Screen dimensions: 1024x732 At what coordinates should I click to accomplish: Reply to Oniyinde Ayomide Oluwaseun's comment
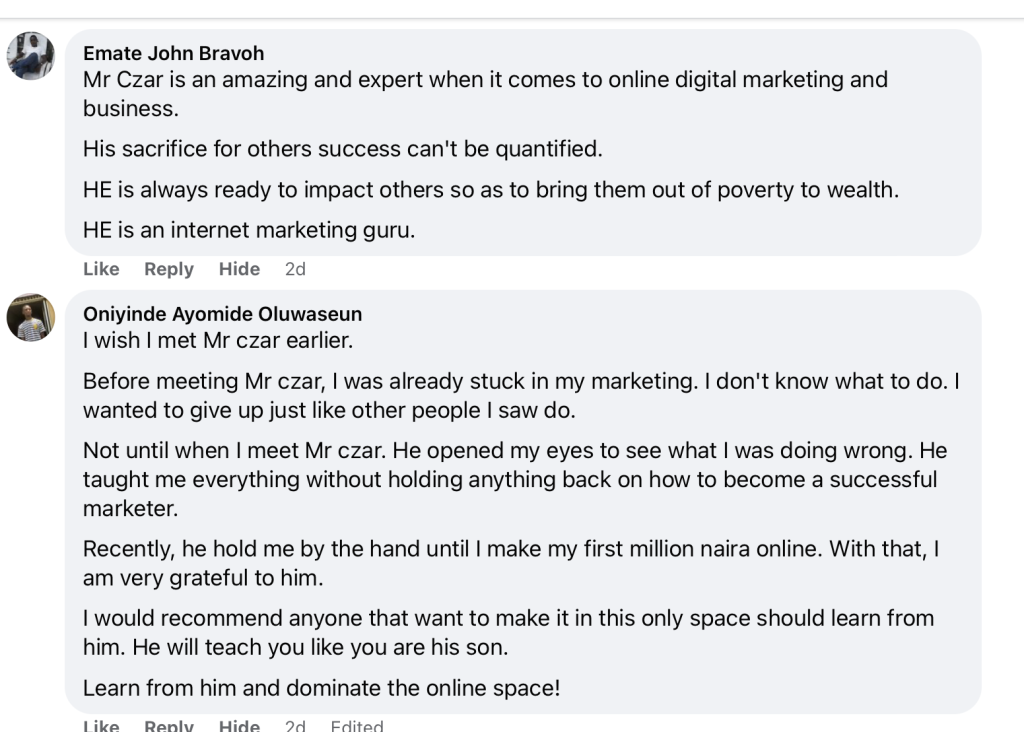click(x=169, y=725)
